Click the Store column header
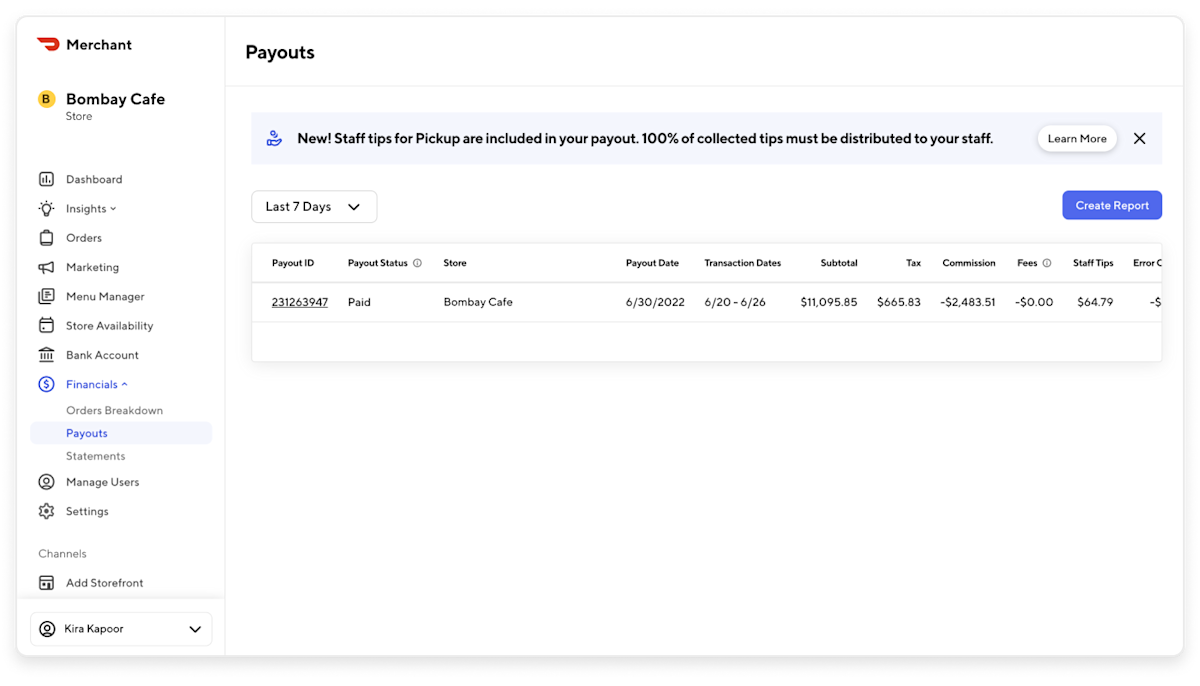The height and width of the screenshot is (686, 1200). [x=455, y=263]
